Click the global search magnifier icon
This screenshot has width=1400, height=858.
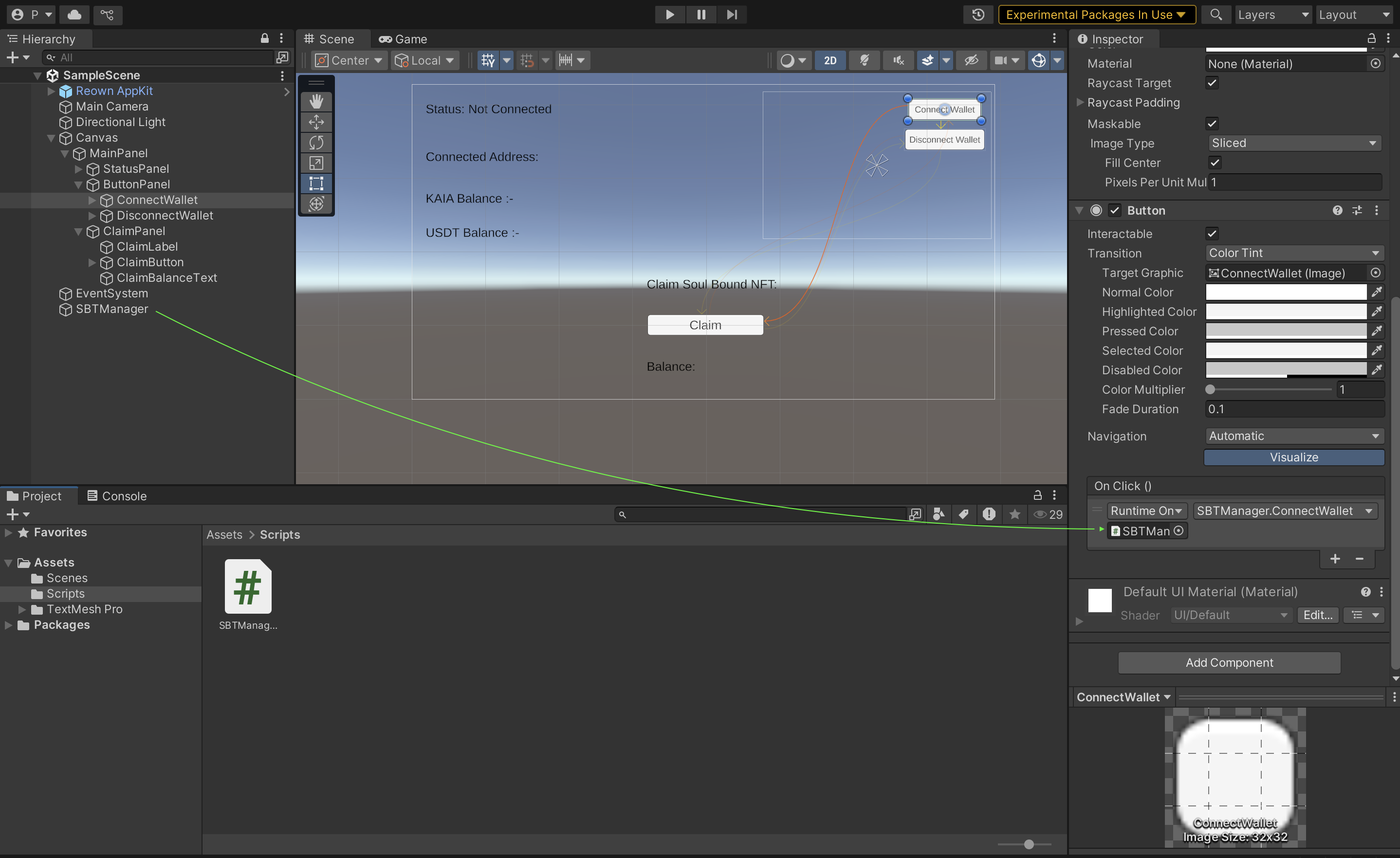pyautogui.click(x=1216, y=15)
